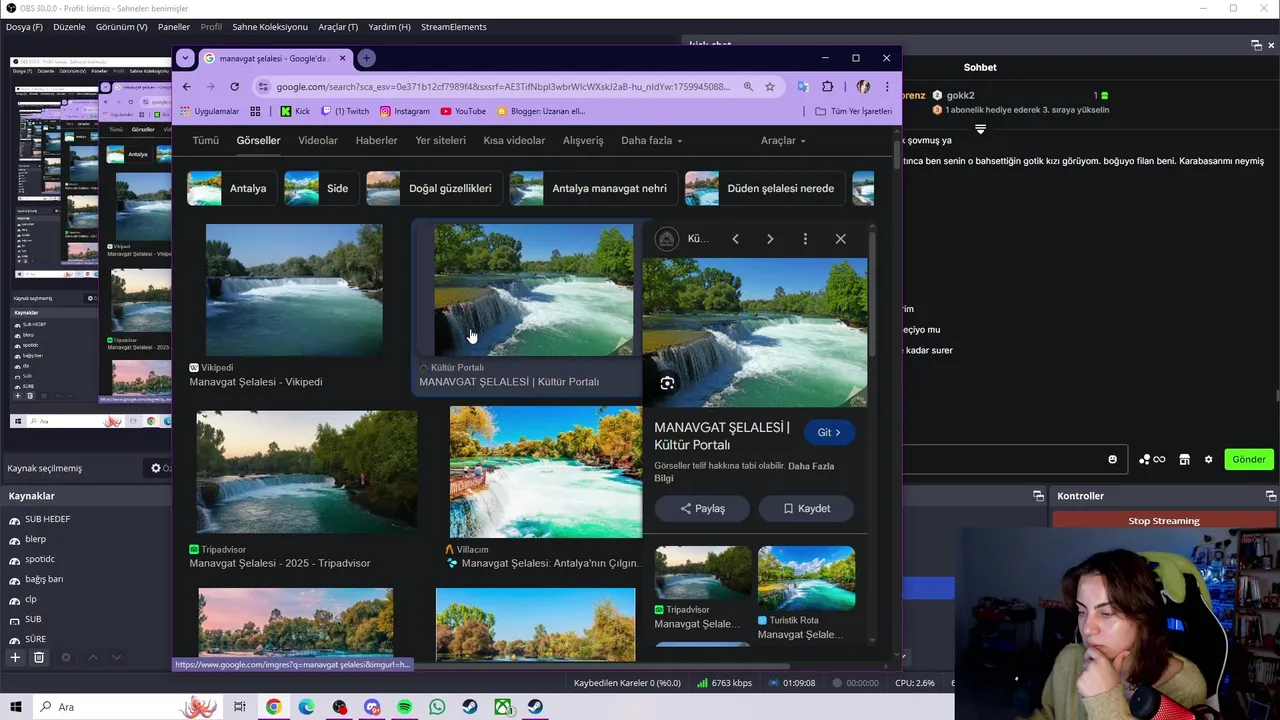This screenshot has width=1280, height=720.
Task: Share the image with Paylaş button
Action: pyautogui.click(x=702, y=509)
